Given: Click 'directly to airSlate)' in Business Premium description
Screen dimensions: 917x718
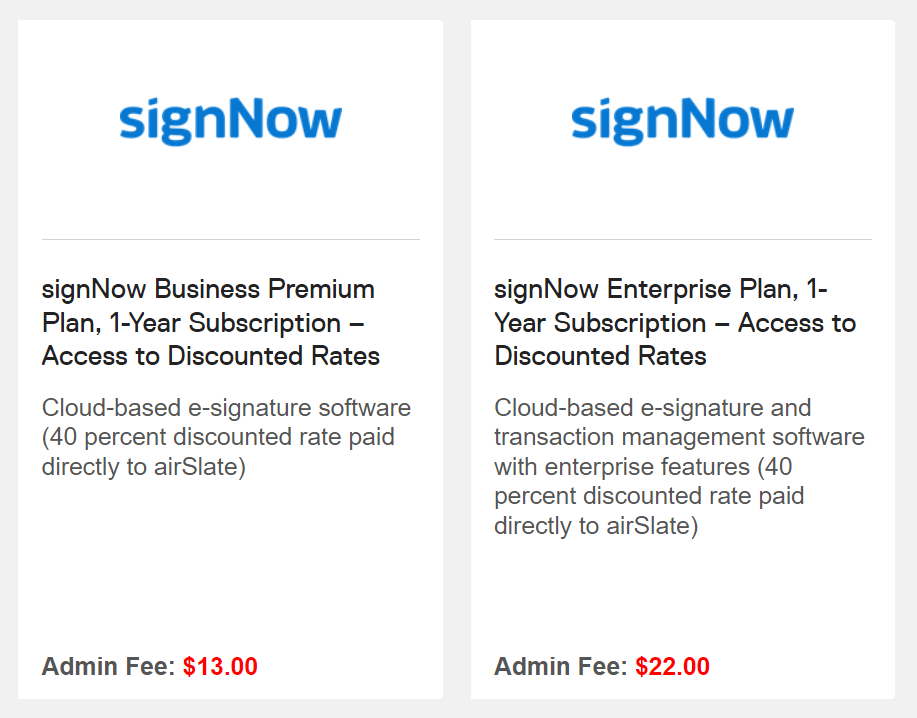Looking at the screenshot, I should tap(144, 467).
